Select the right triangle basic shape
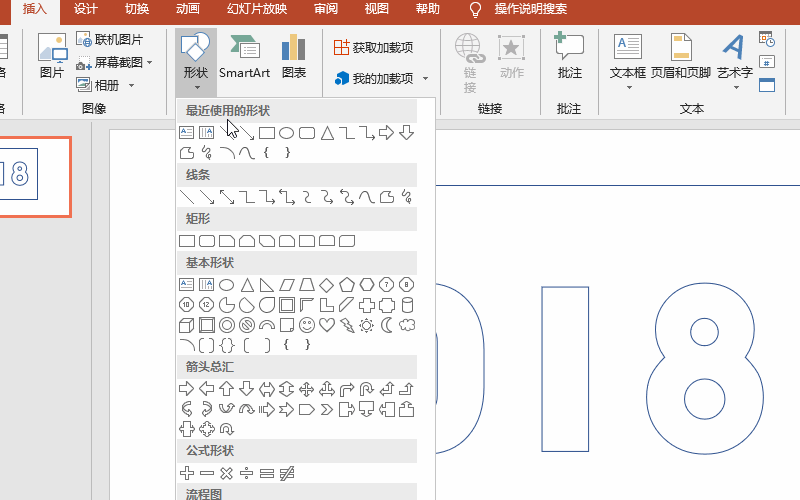800x500 pixels. point(267,285)
